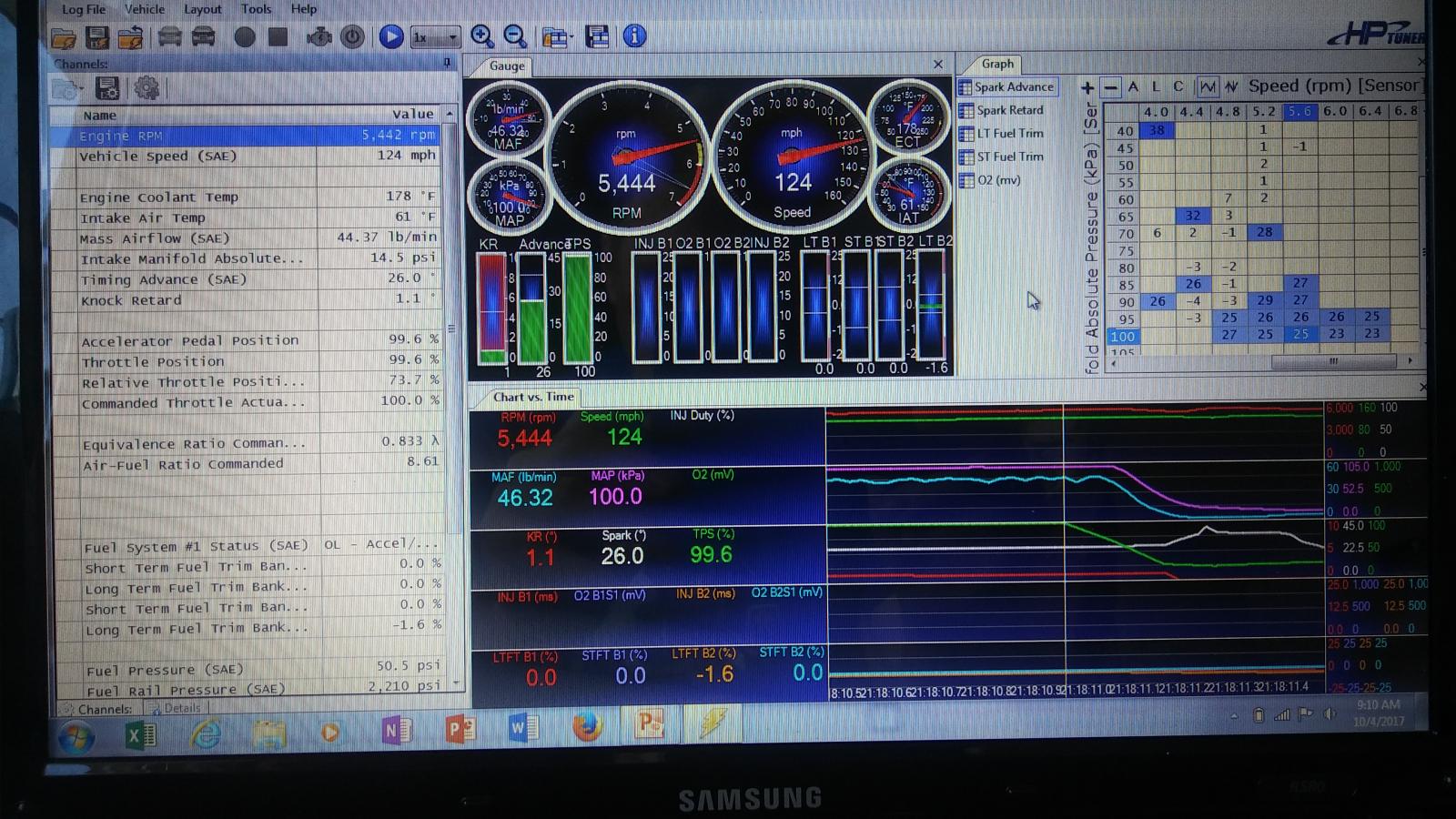Open the Help menu
1456x819 pixels.
pos(304,9)
